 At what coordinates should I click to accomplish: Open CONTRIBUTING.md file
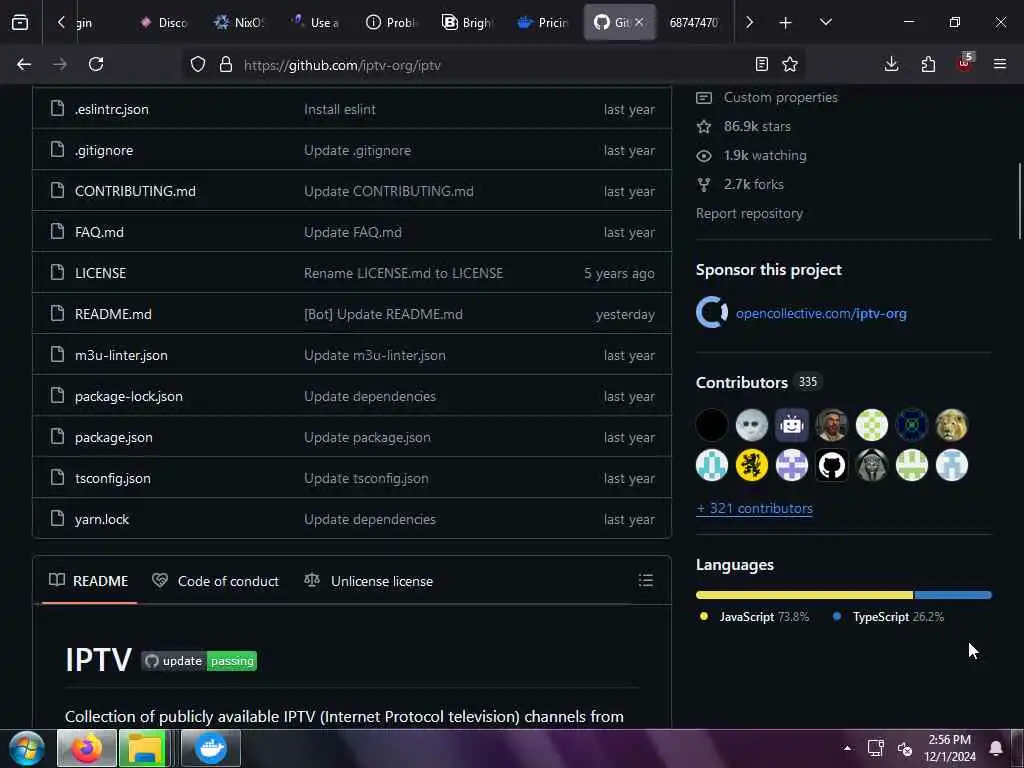pyautogui.click(x=135, y=191)
